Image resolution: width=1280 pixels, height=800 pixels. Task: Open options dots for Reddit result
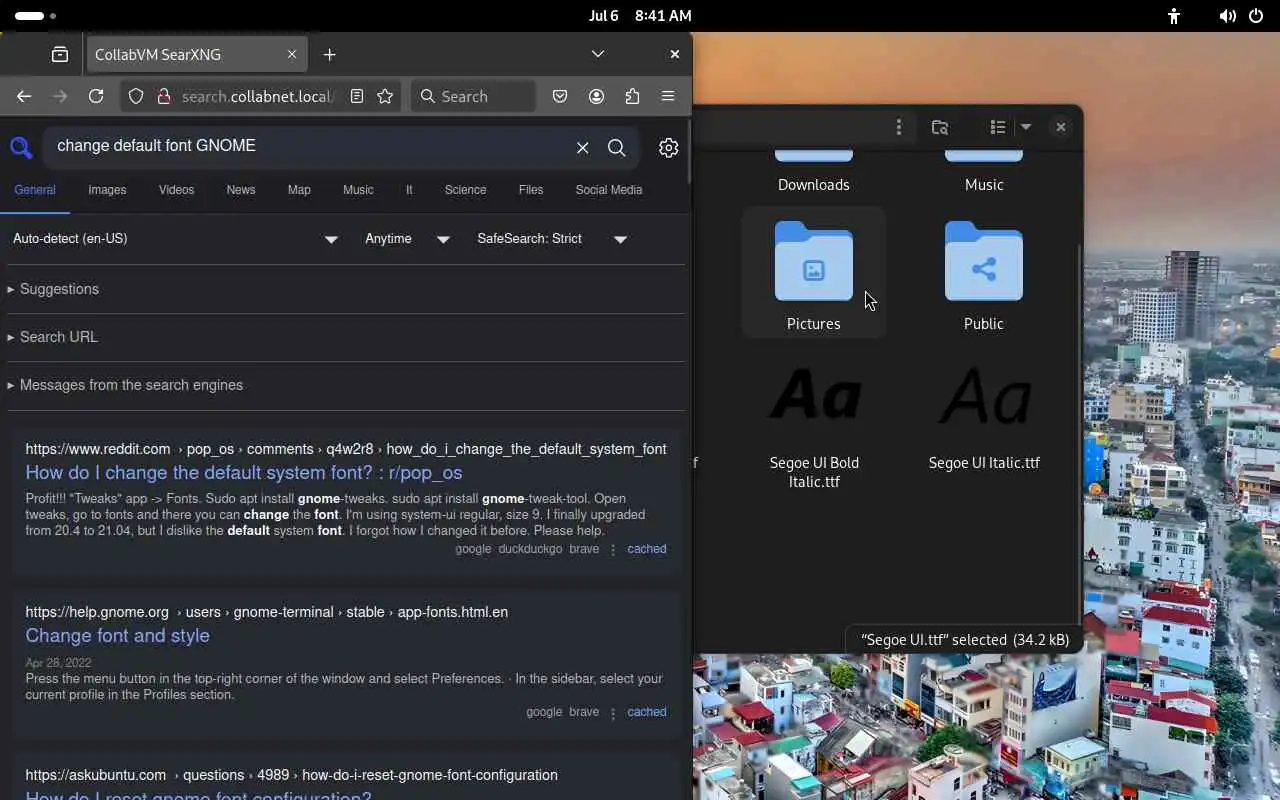point(613,549)
